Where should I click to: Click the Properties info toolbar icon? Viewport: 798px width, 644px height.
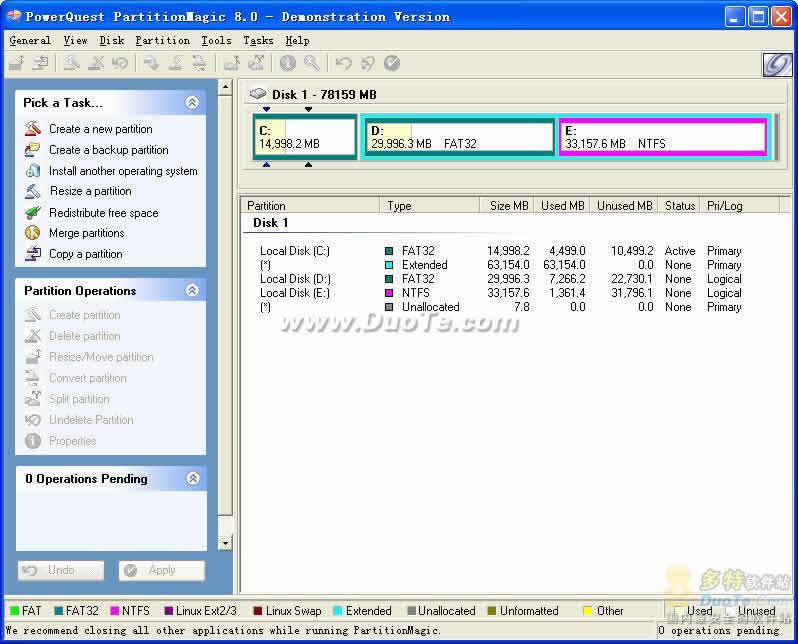(288, 63)
